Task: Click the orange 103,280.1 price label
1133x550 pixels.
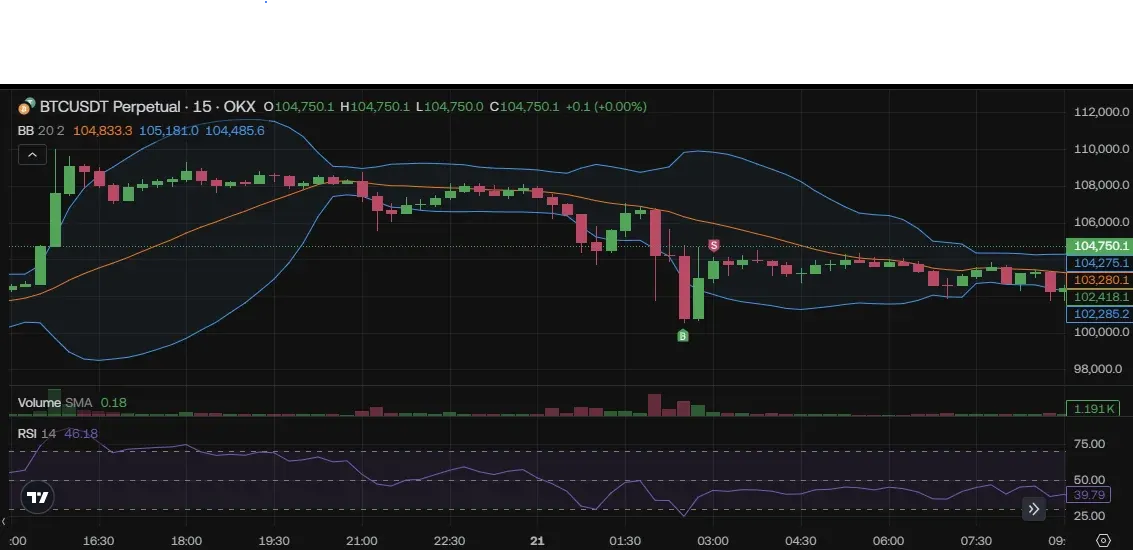Action: point(1099,280)
